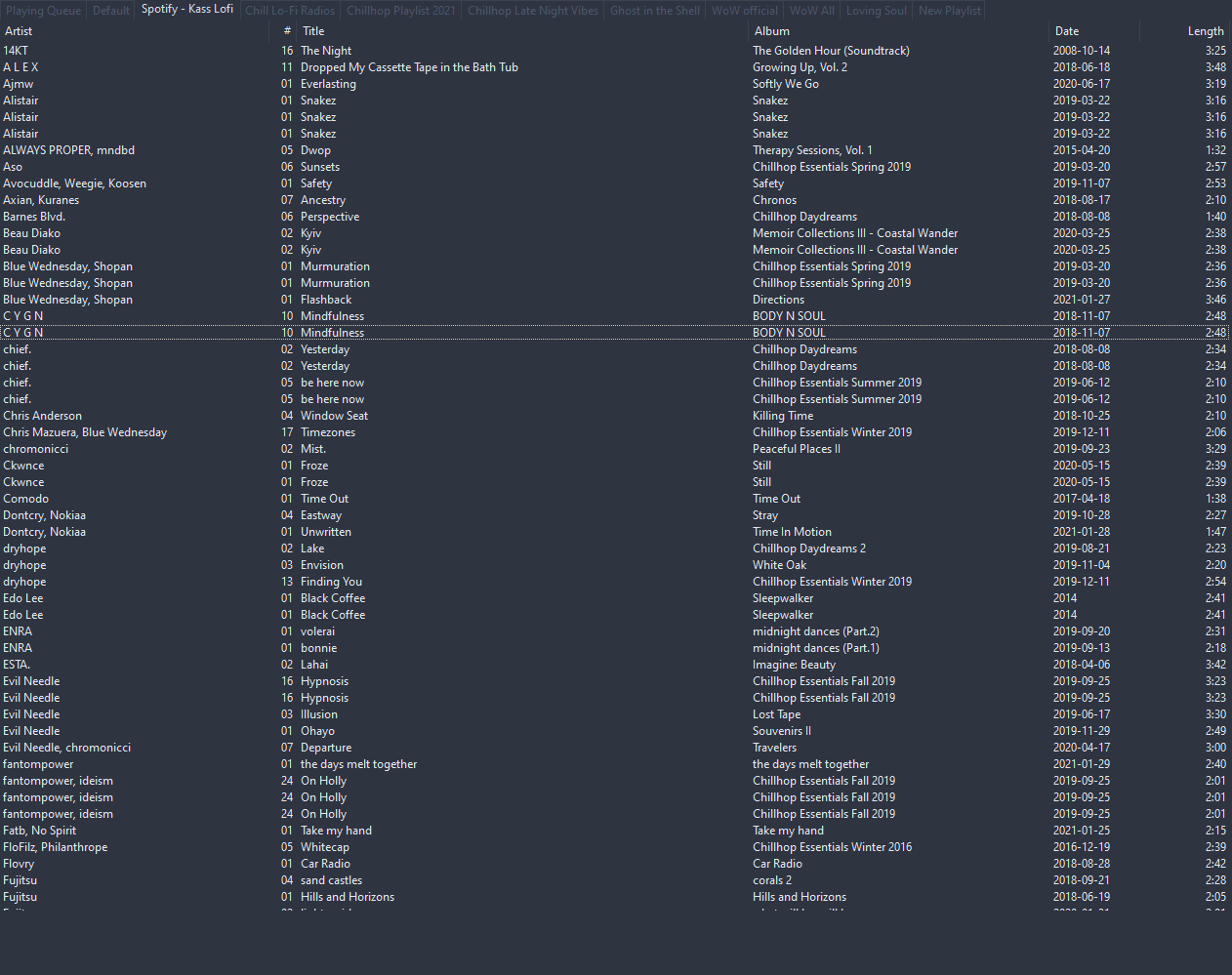1232x975 pixels.
Task: Switch to the Playing Queue tab
Action: point(44,11)
